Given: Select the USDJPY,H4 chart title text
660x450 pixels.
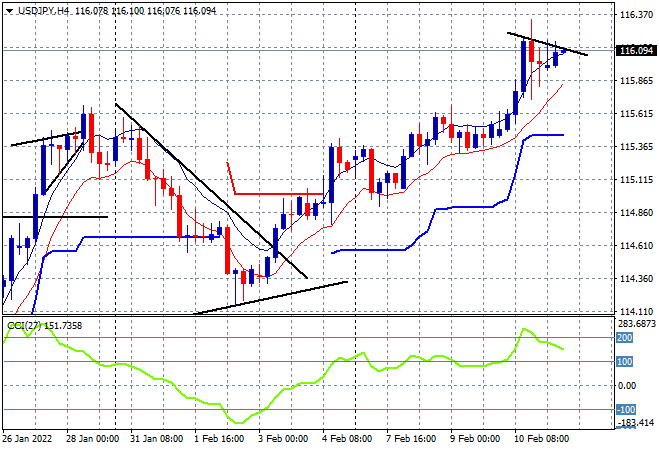Looking at the screenshot, I should [x=43, y=11].
